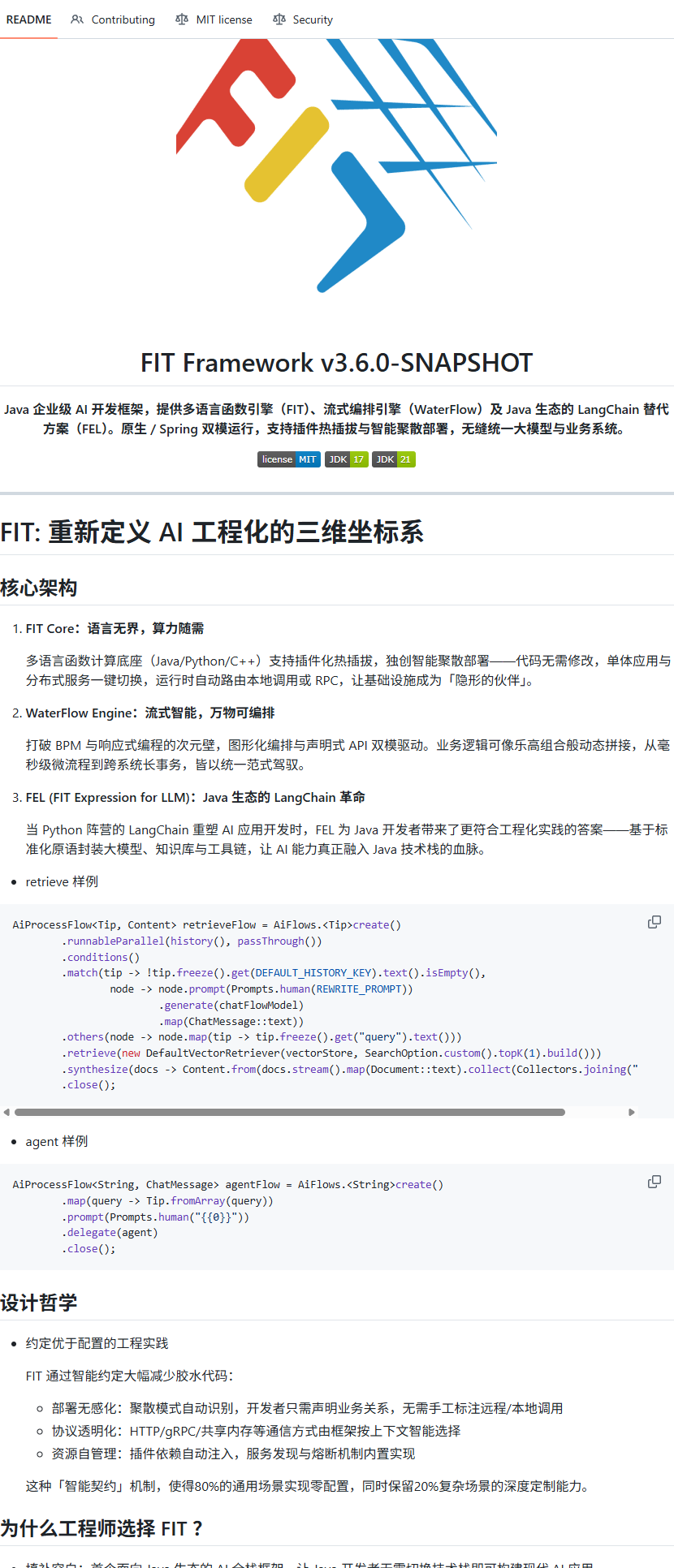Viewport: 674px width, 1568px height.
Task: Click the '.runnableParallel(history(), passThrough())' code line
Action: click(192, 941)
